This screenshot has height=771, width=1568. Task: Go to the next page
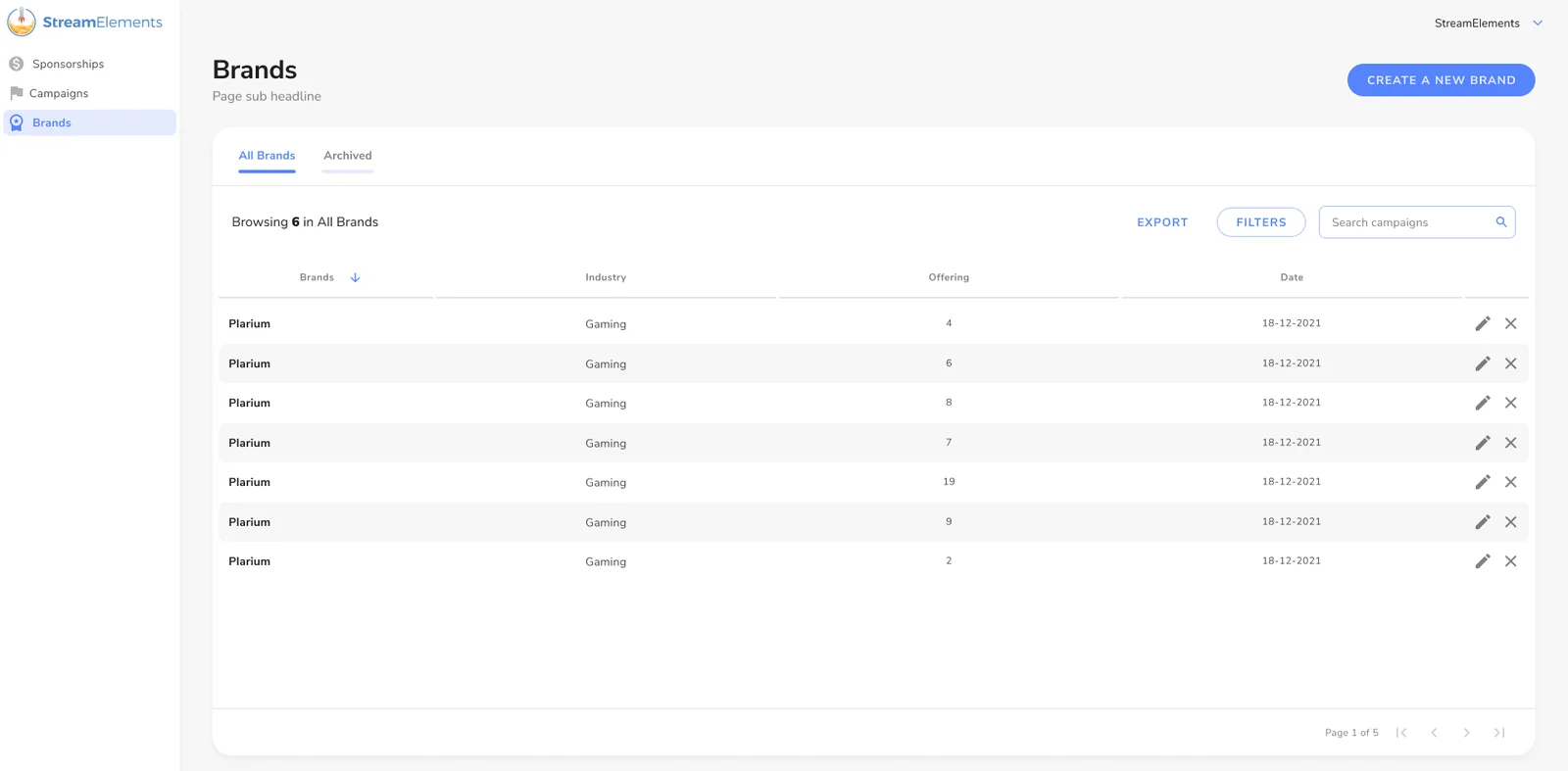1466,733
